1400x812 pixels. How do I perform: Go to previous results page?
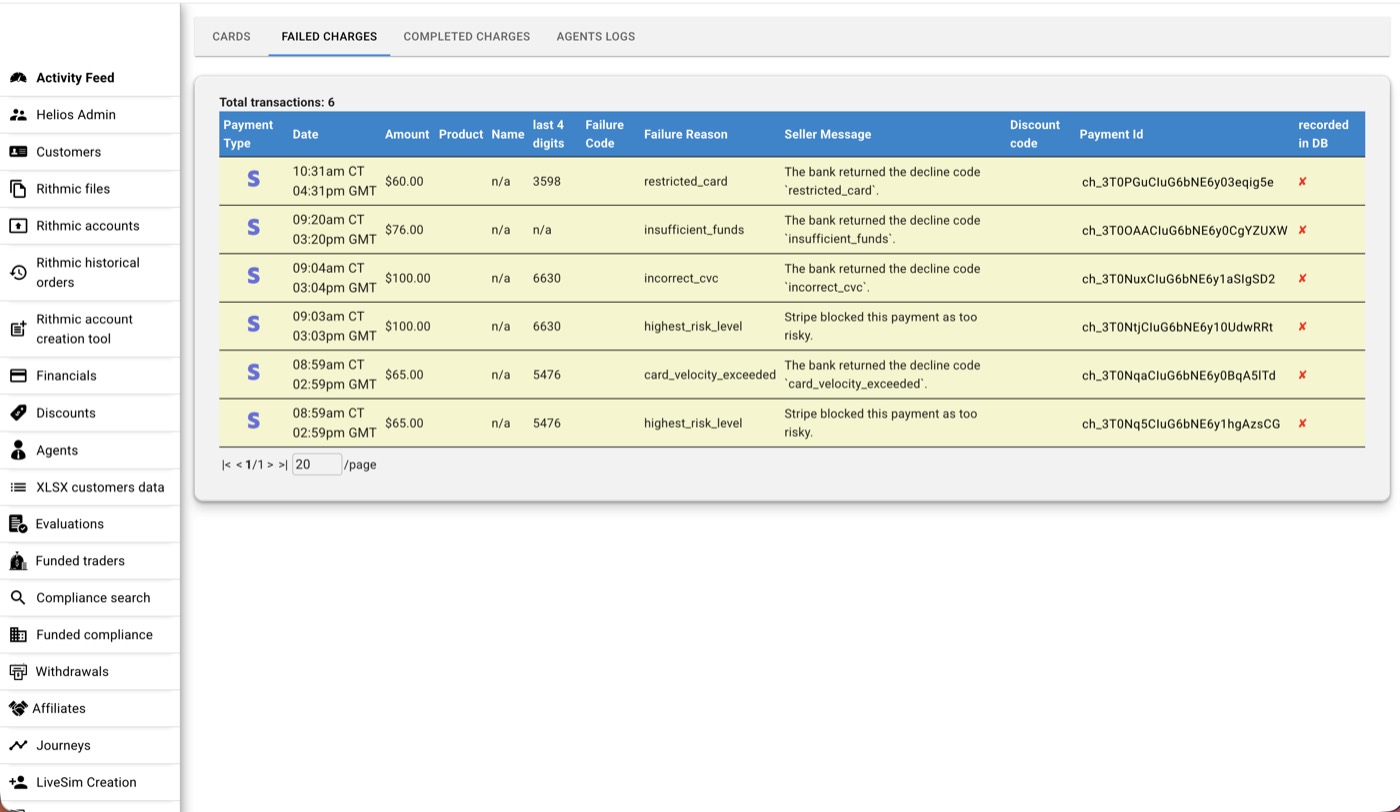click(239, 465)
